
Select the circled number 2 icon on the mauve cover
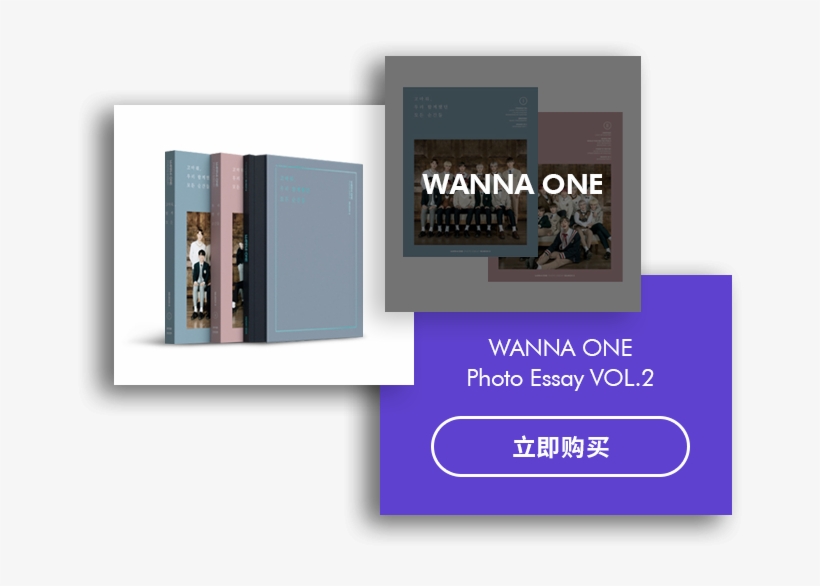click(x=607, y=125)
